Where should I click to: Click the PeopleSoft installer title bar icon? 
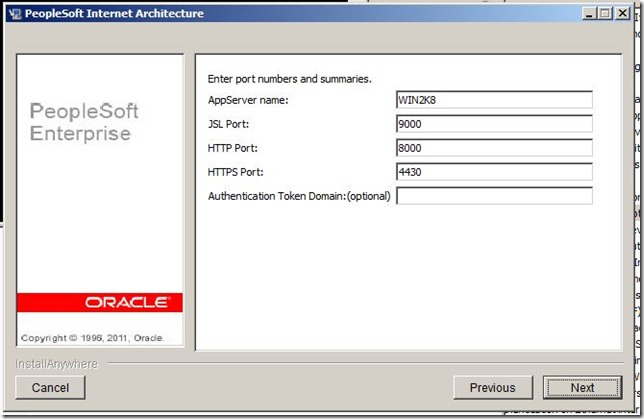point(15,14)
